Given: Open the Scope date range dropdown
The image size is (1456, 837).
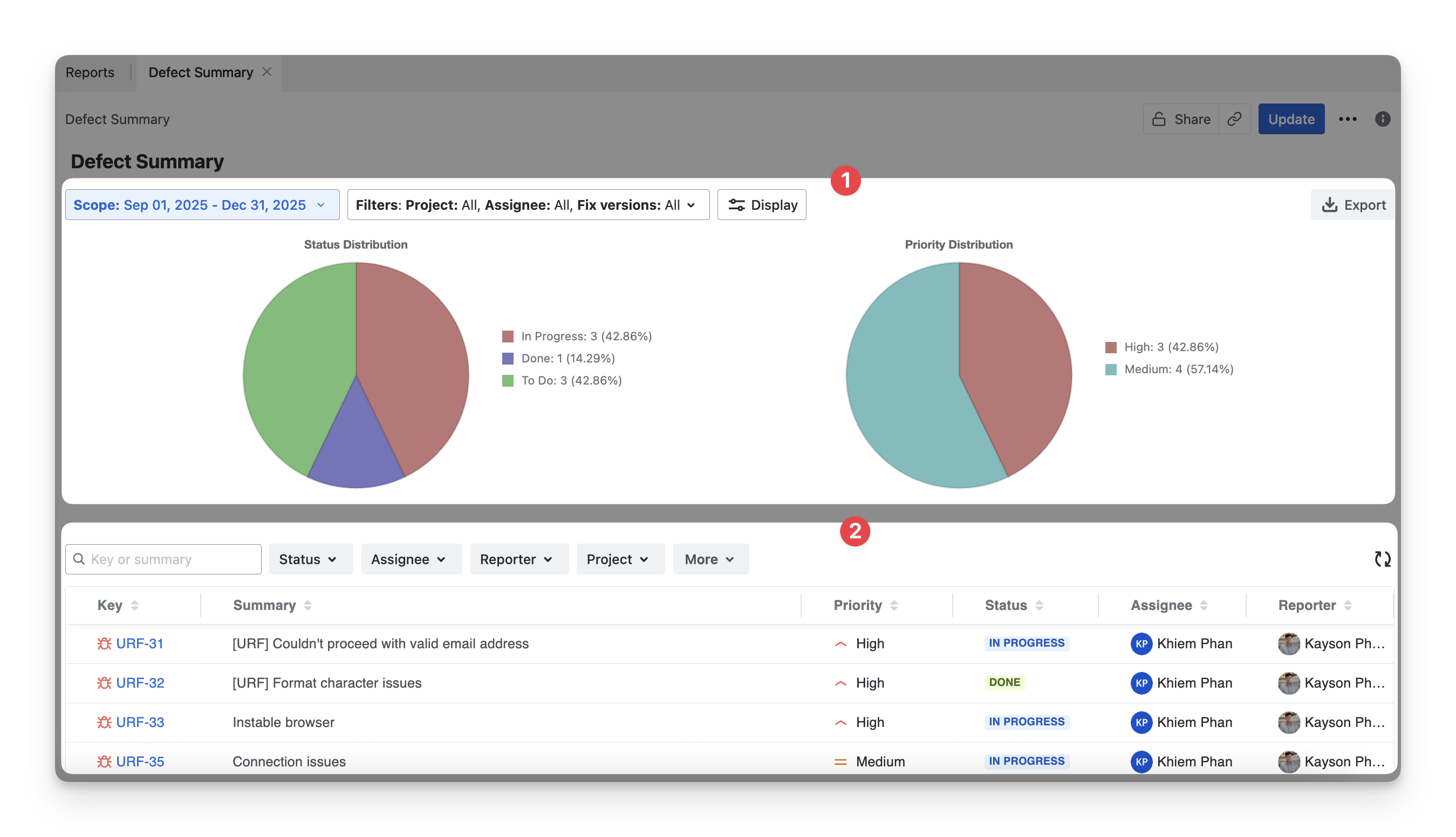Looking at the screenshot, I should [x=202, y=205].
